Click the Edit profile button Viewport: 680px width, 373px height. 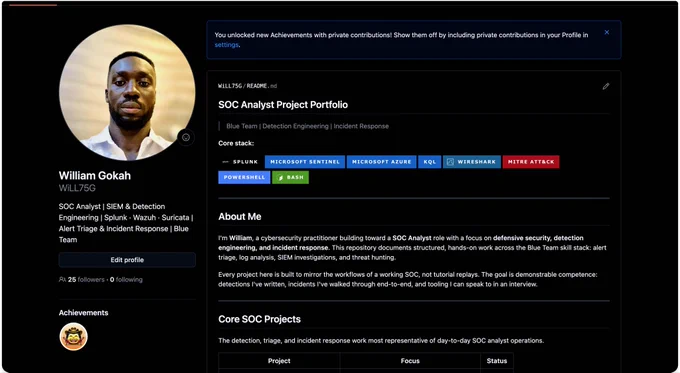(127, 260)
